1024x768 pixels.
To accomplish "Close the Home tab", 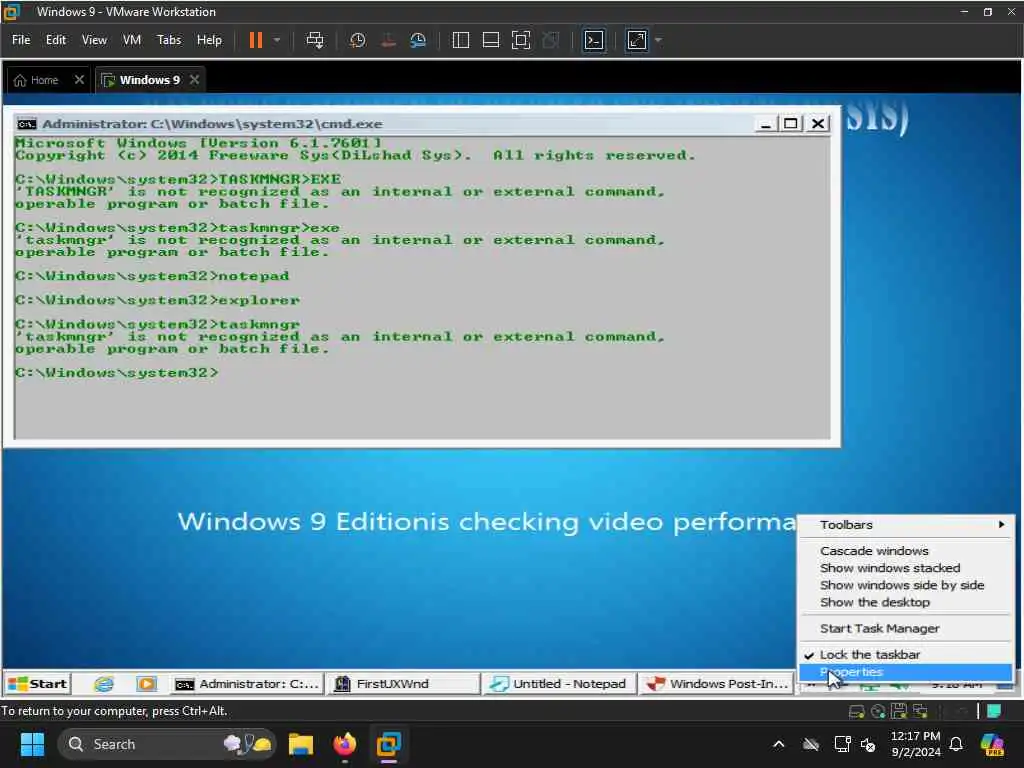I will pos(79,80).
